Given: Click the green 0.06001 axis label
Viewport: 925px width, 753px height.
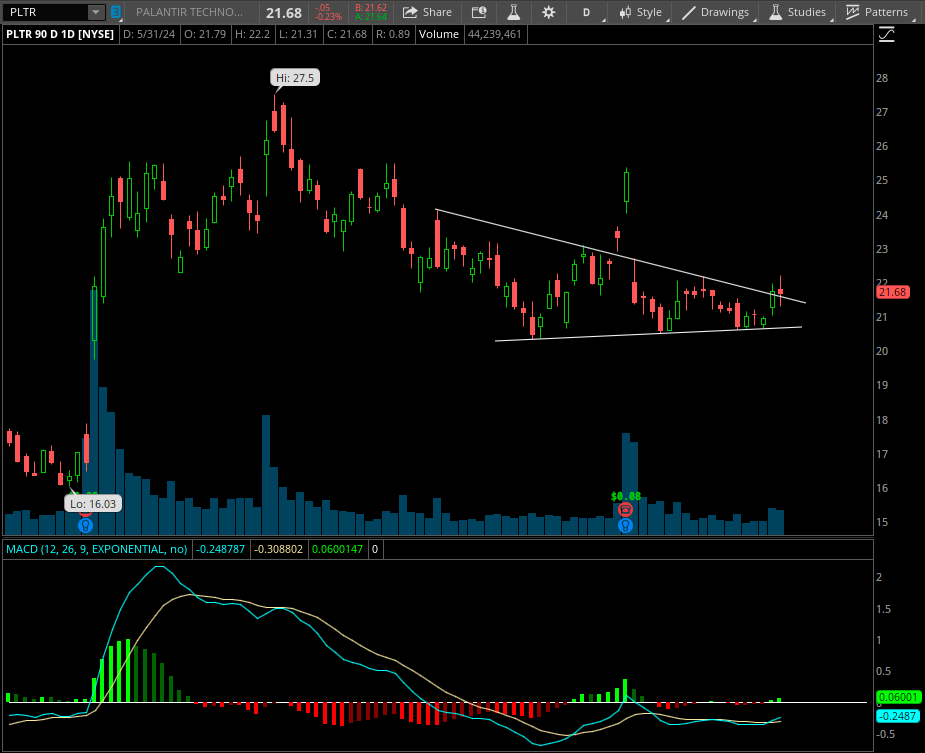Looking at the screenshot, I should click(x=898, y=697).
